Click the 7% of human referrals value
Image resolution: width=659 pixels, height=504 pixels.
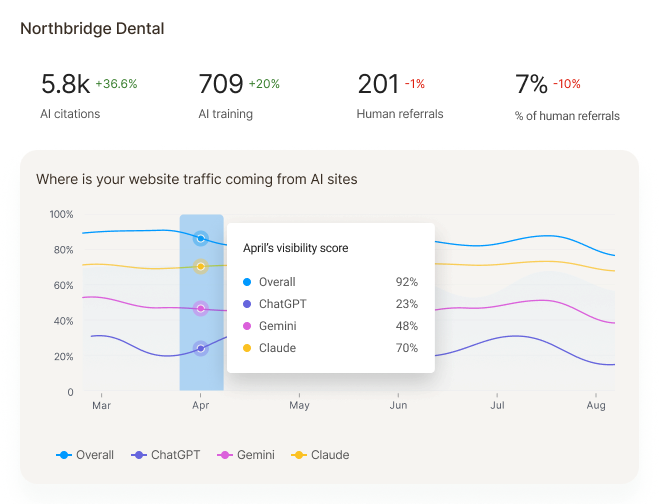531,84
